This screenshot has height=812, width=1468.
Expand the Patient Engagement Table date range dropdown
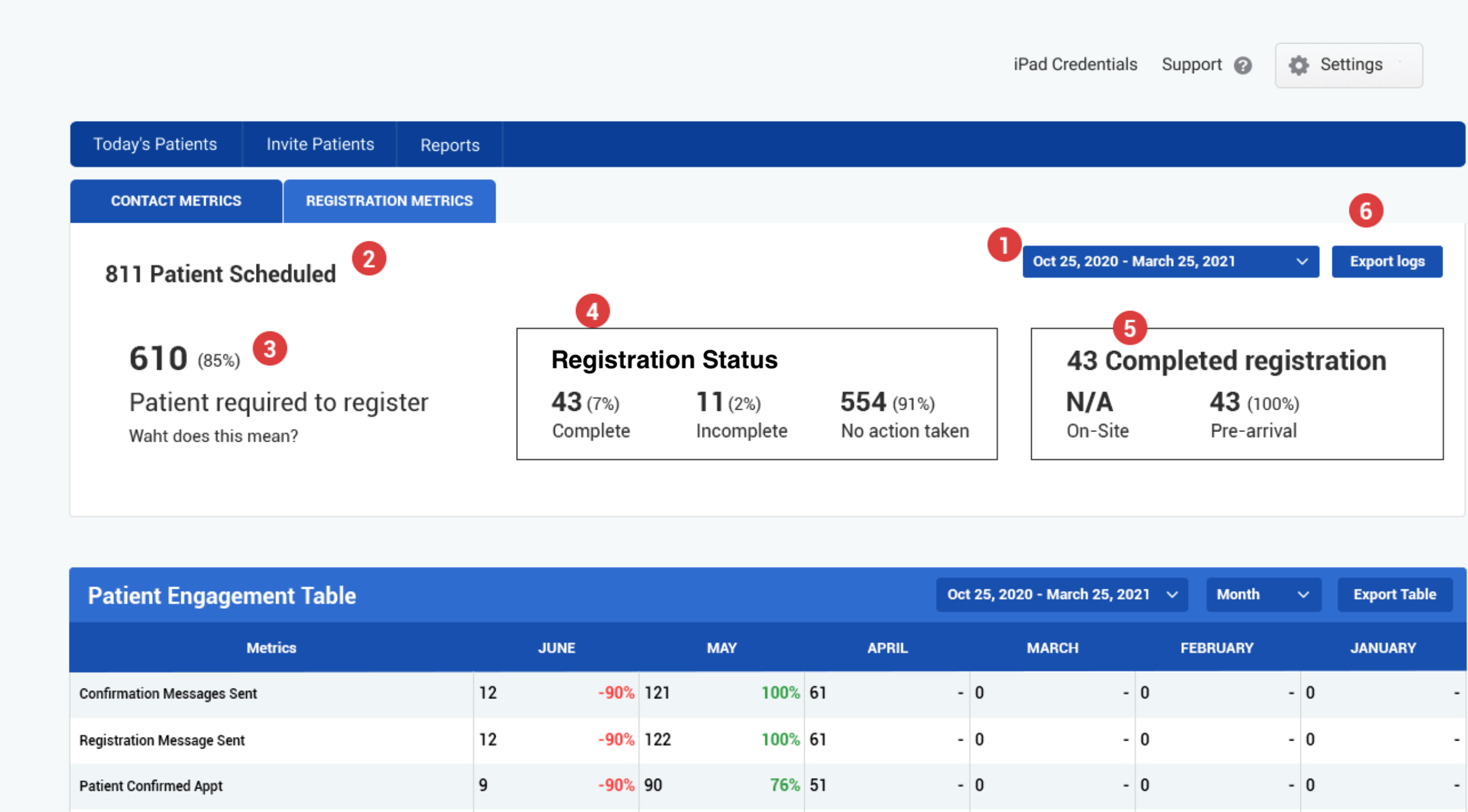click(1061, 594)
